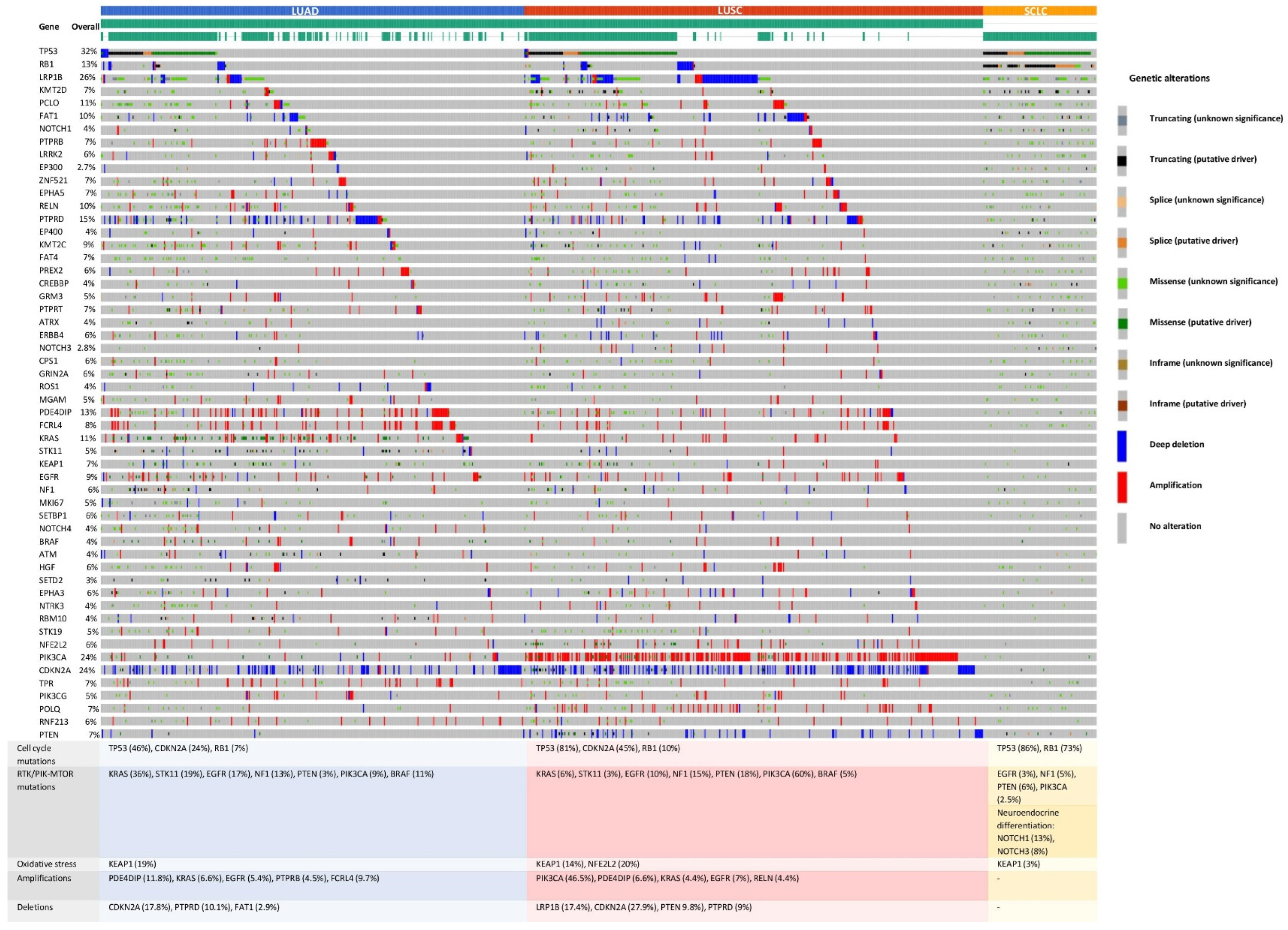Viewport: 1288px width, 930px height.
Task: Click the Overall column header
Action: (85, 27)
